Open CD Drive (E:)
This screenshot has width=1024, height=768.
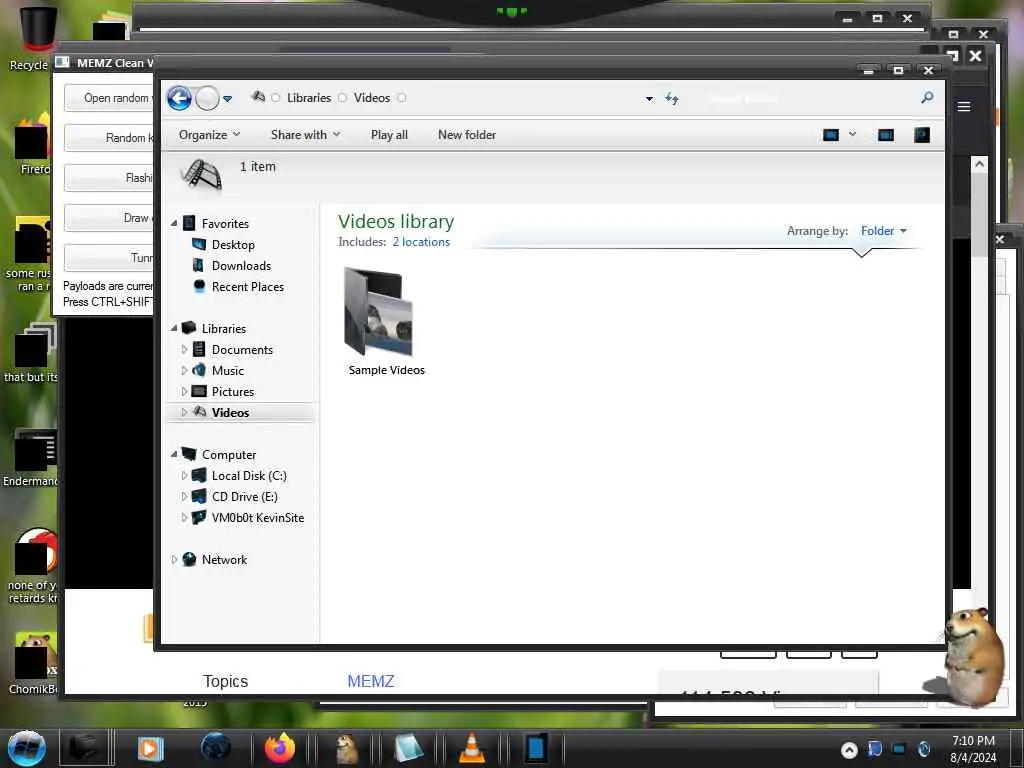click(x=244, y=497)
